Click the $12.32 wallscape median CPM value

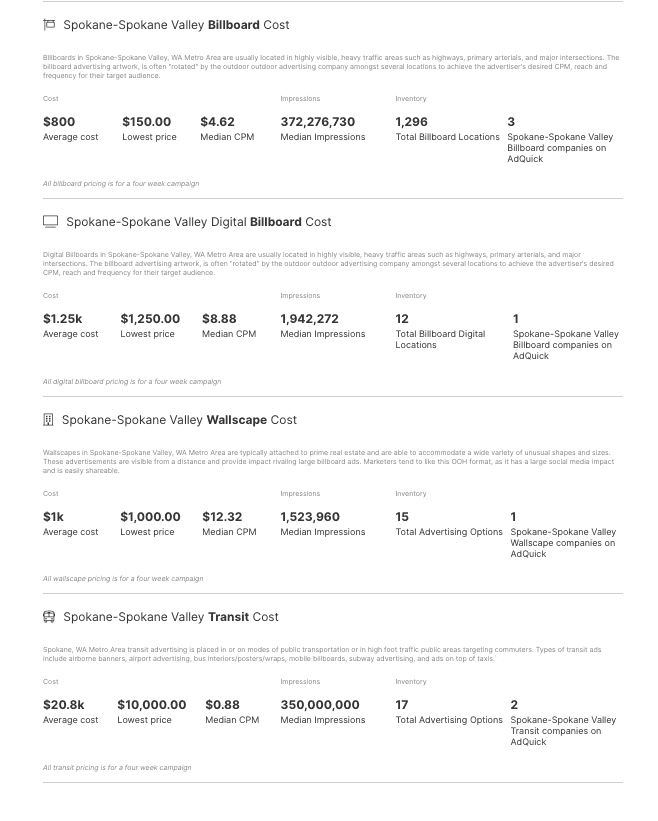(x=222, y=516)
